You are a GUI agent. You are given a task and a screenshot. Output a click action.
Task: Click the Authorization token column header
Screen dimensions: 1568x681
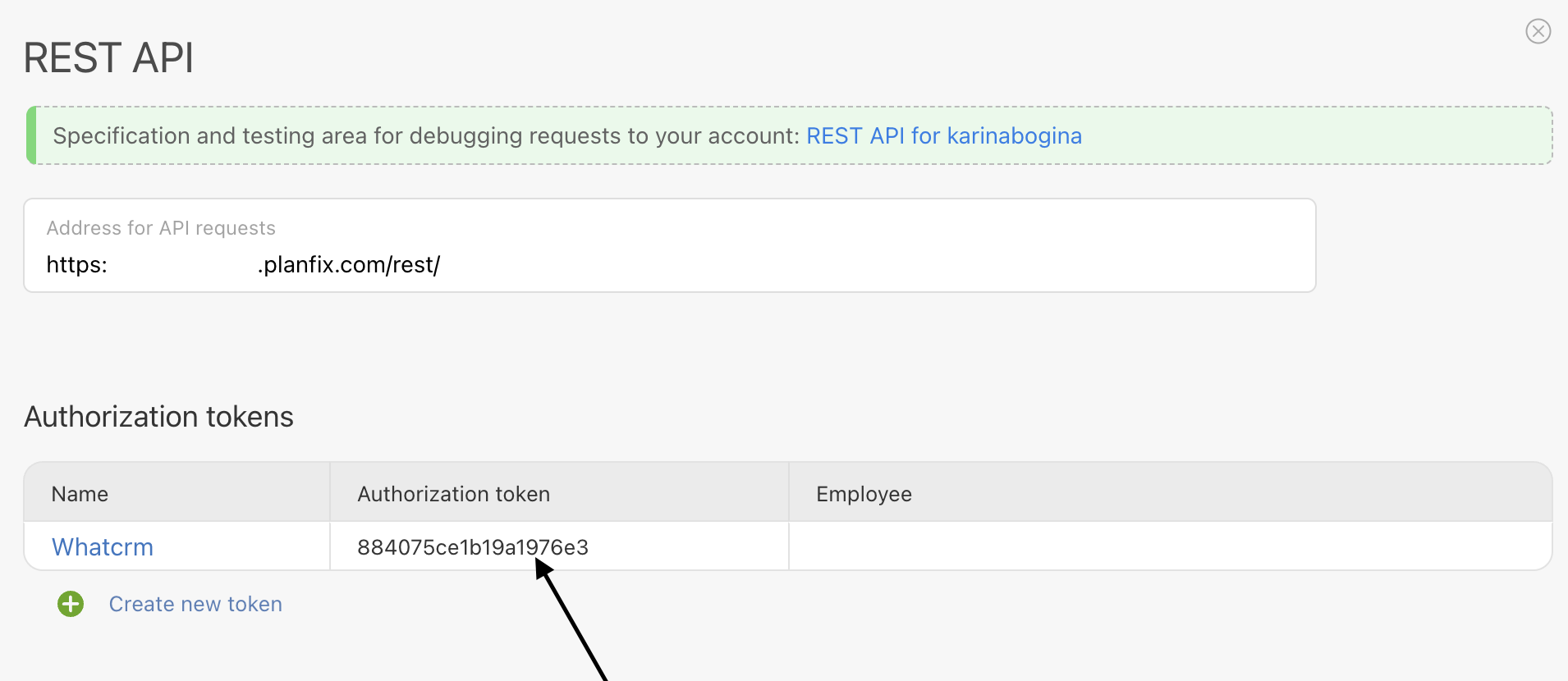pos(453,494)
